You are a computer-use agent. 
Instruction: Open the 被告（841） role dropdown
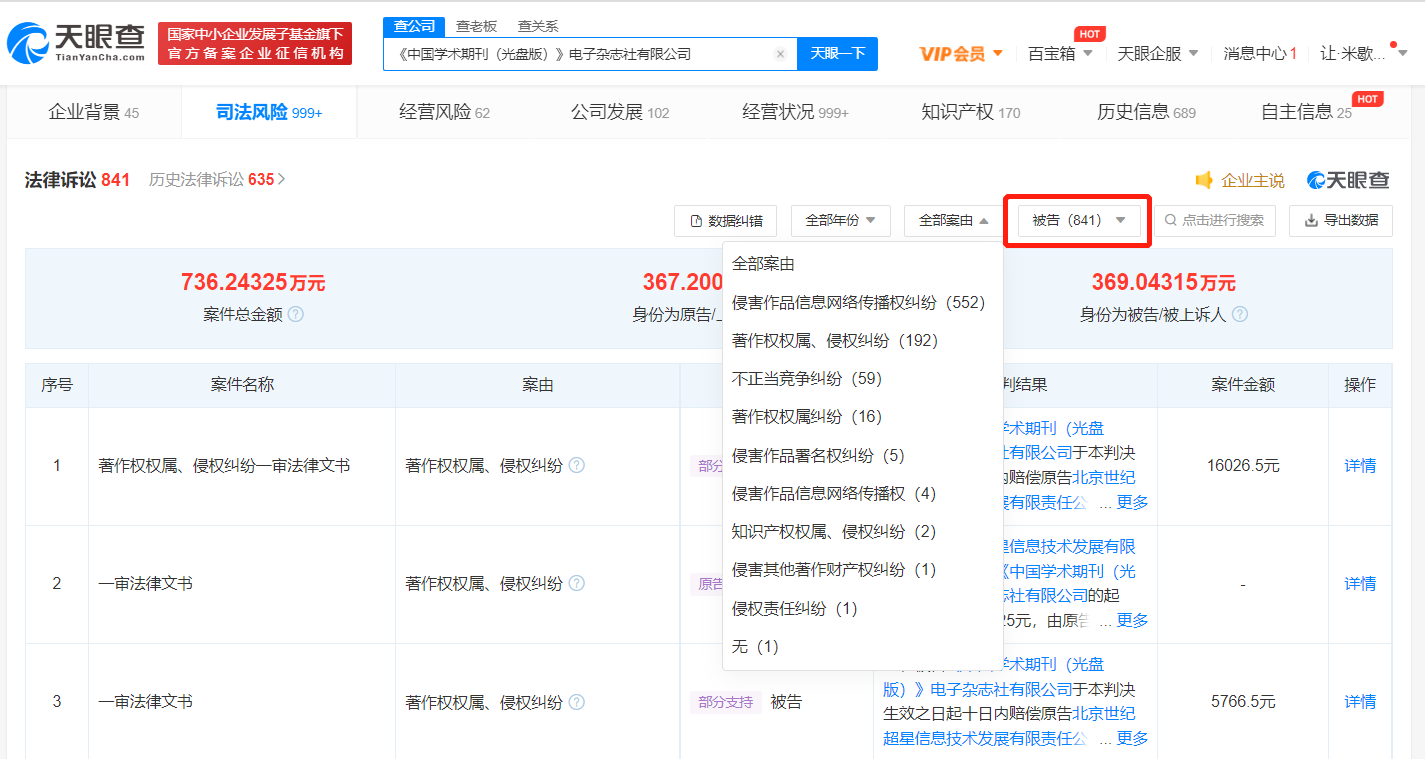[1079, 220]
